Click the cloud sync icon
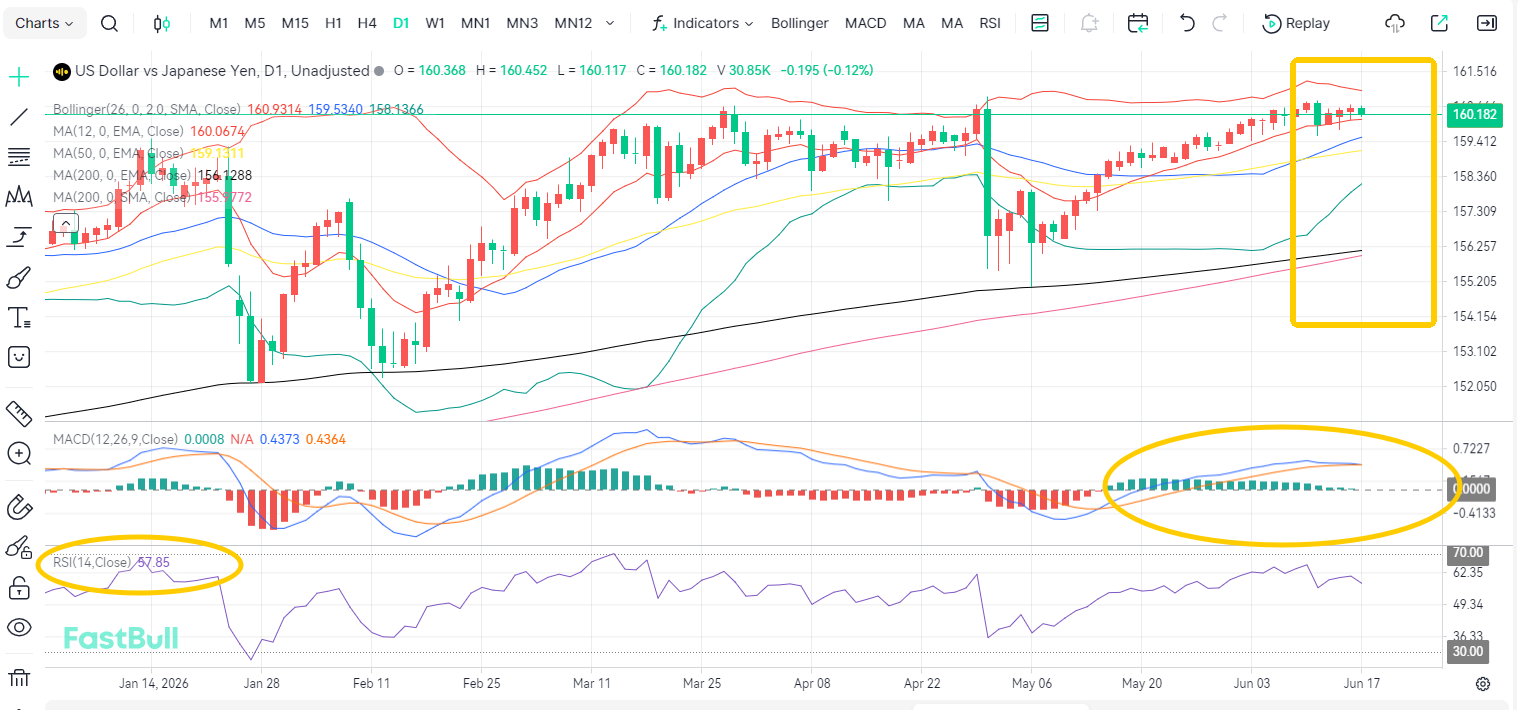The height and width of the screenshot is (710, 1520). [x=1395, y=23]
